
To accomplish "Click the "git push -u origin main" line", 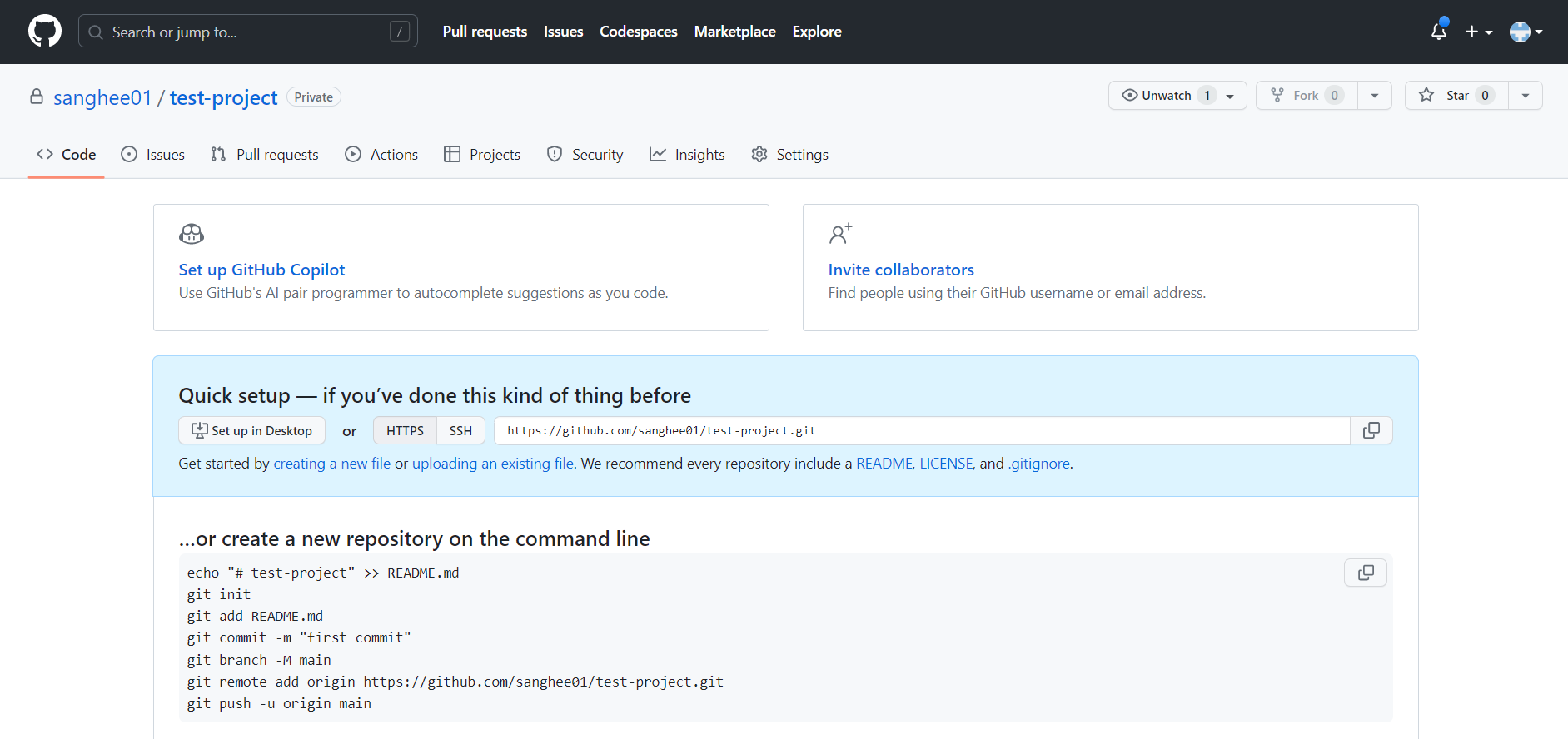I will tap(279, 704).
